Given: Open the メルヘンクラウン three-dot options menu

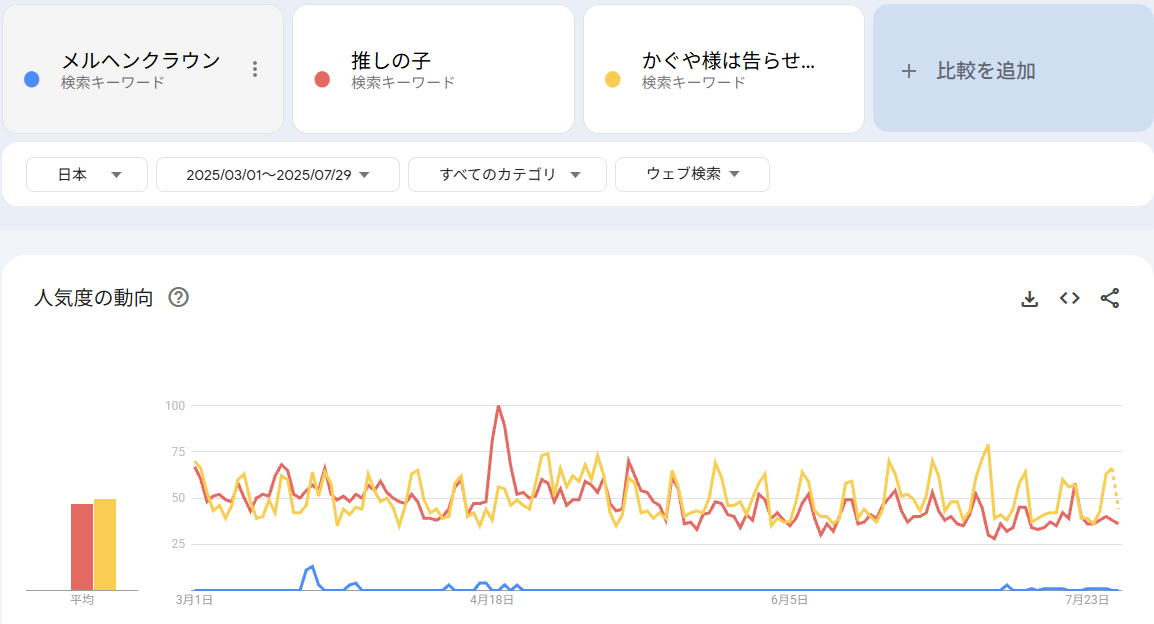Looking at the screenshot, I should (255, 69).
